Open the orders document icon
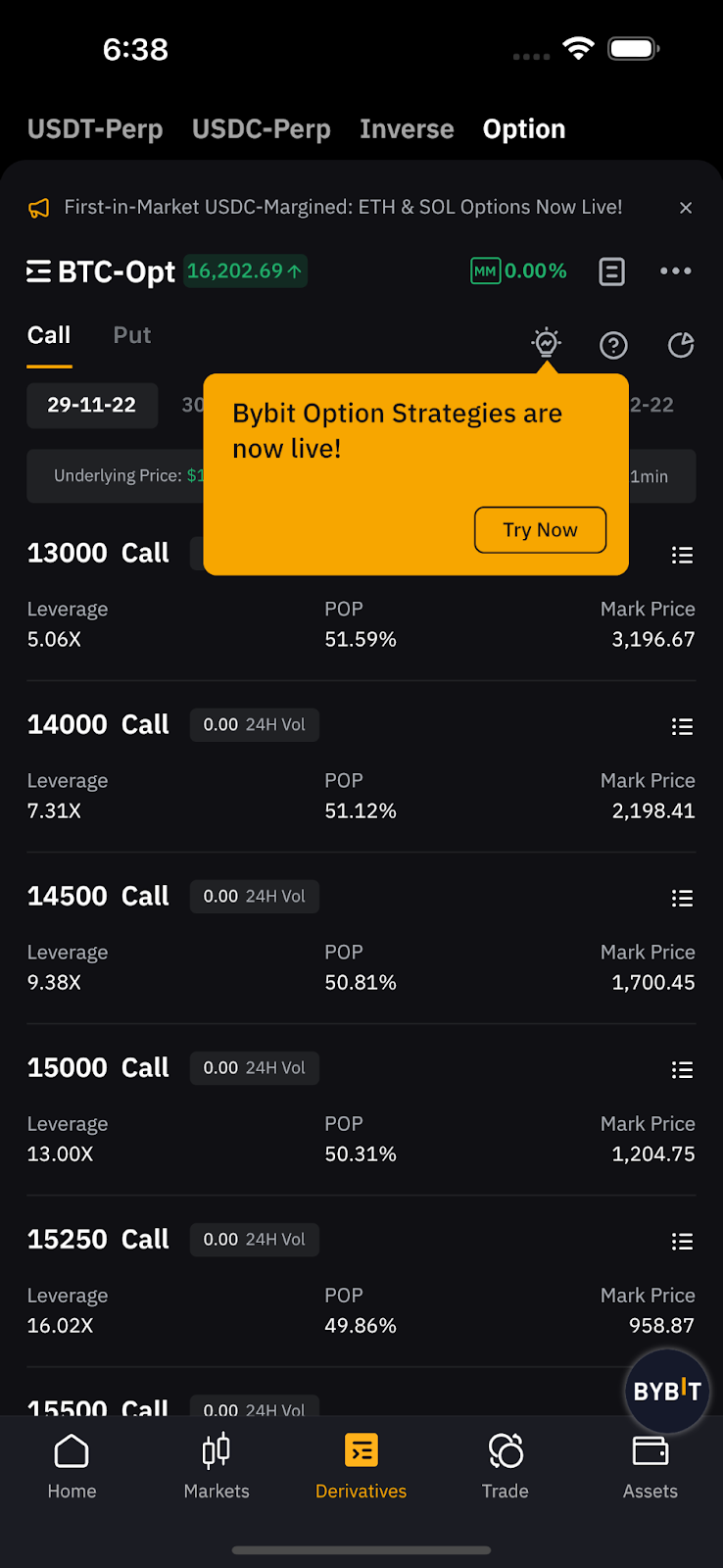 click(611, 271)
